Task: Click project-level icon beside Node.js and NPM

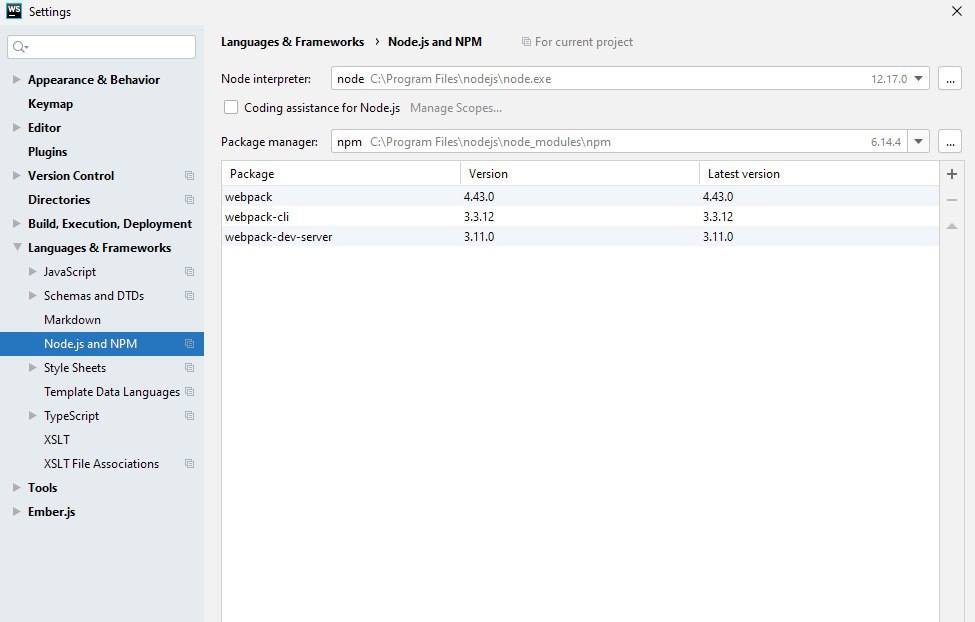Action: (x=190, y=344)
